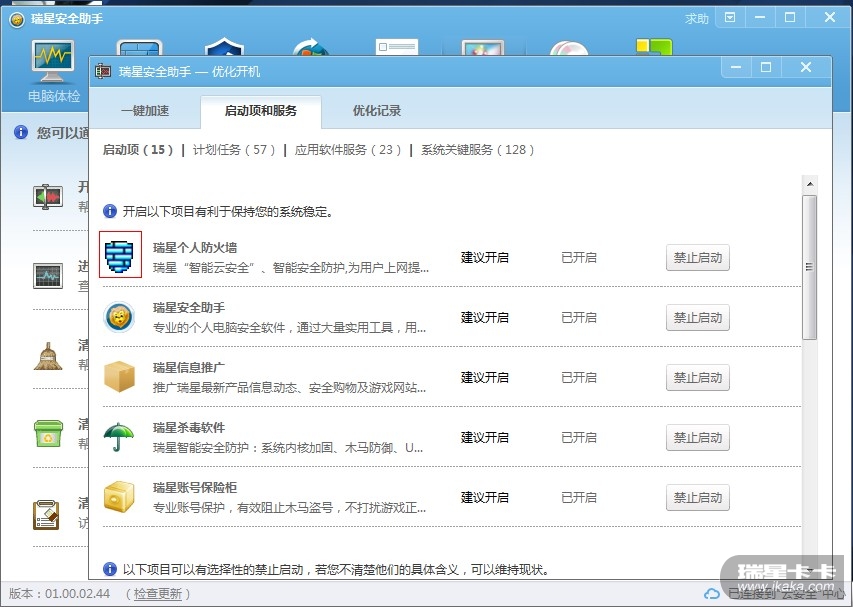853x607 pixels.
Task: Switch to the 优化记录 tab
Action: click(377, 111)
